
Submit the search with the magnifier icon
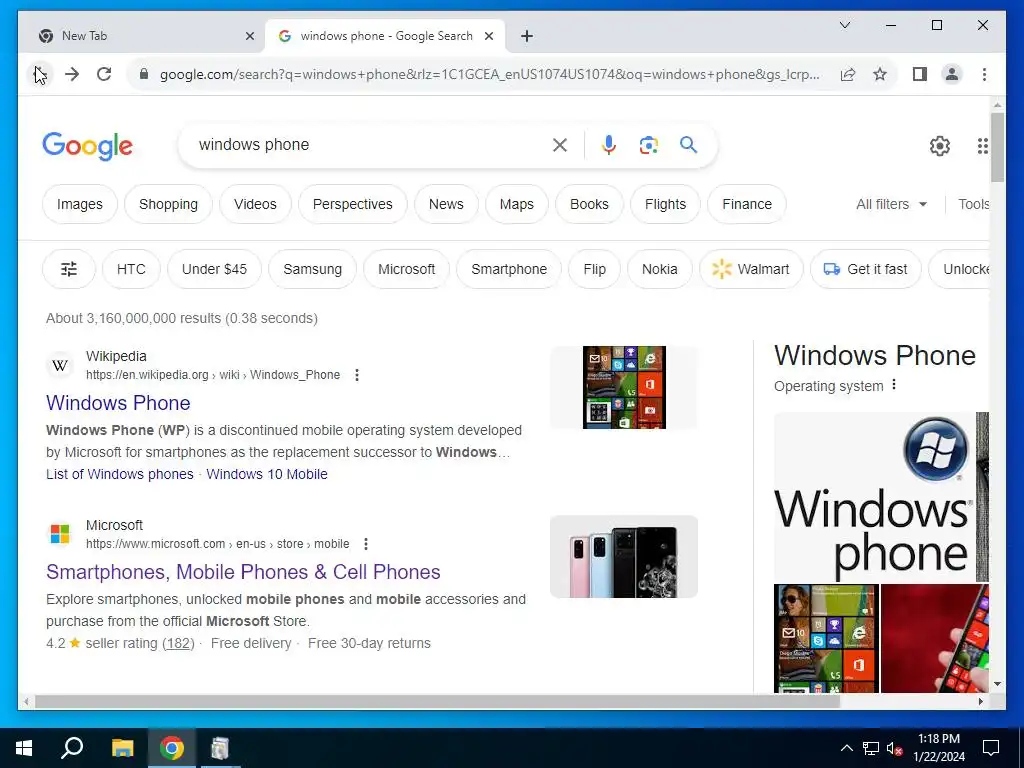pyautogui.click(x=688, y=144)
